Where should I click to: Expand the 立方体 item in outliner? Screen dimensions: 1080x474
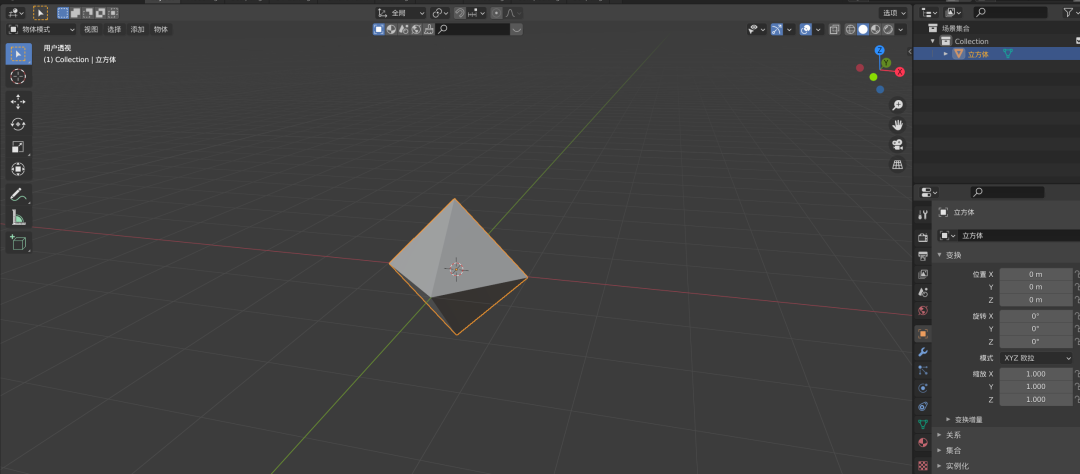point(946,54)
